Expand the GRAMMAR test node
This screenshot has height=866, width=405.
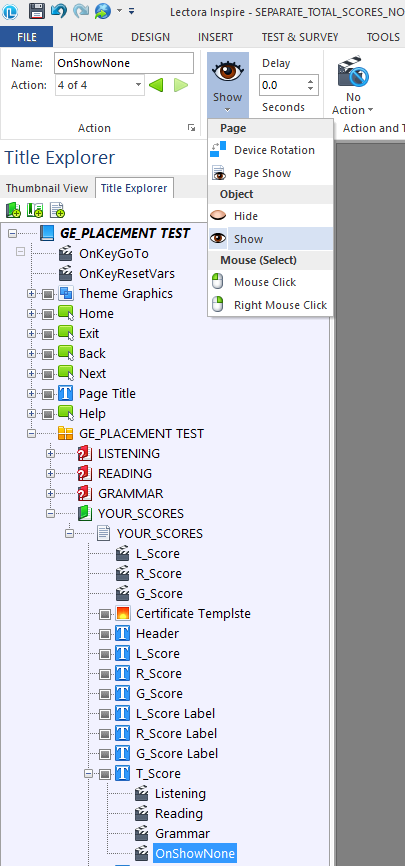click(51, 494)
